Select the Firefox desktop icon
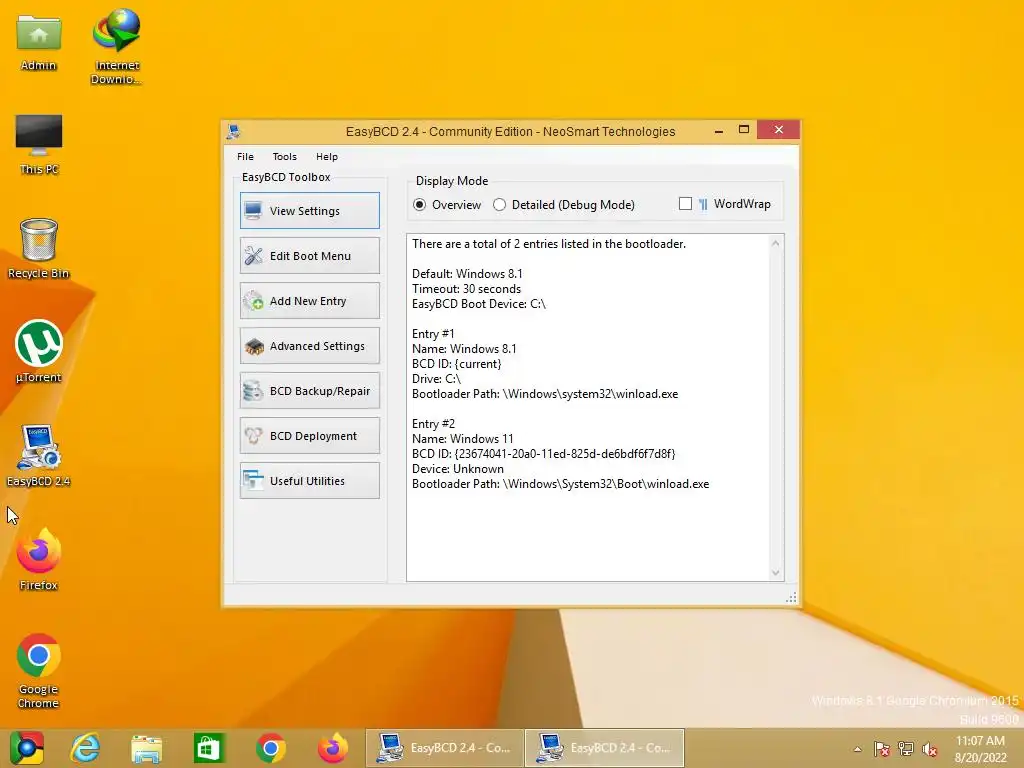 pos(39,560)
